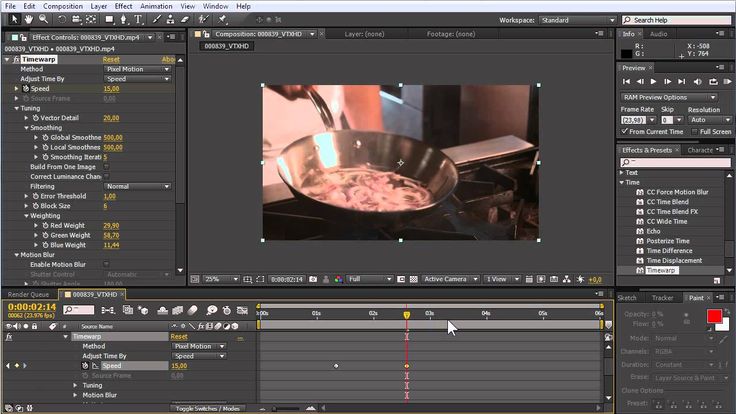
Task: Play the composition preview
Action: 653,82
